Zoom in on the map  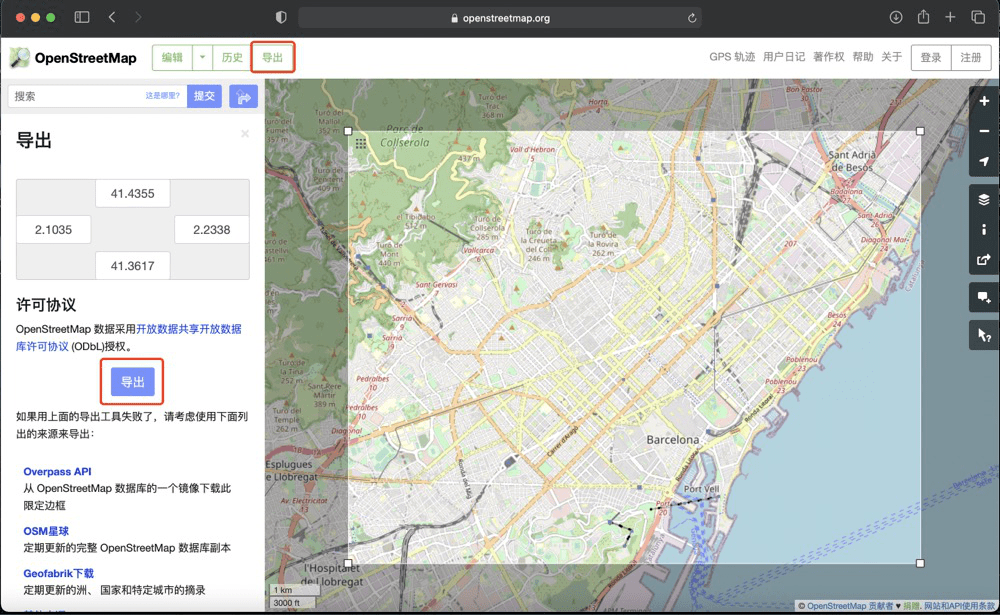click(x=984, y=102)
